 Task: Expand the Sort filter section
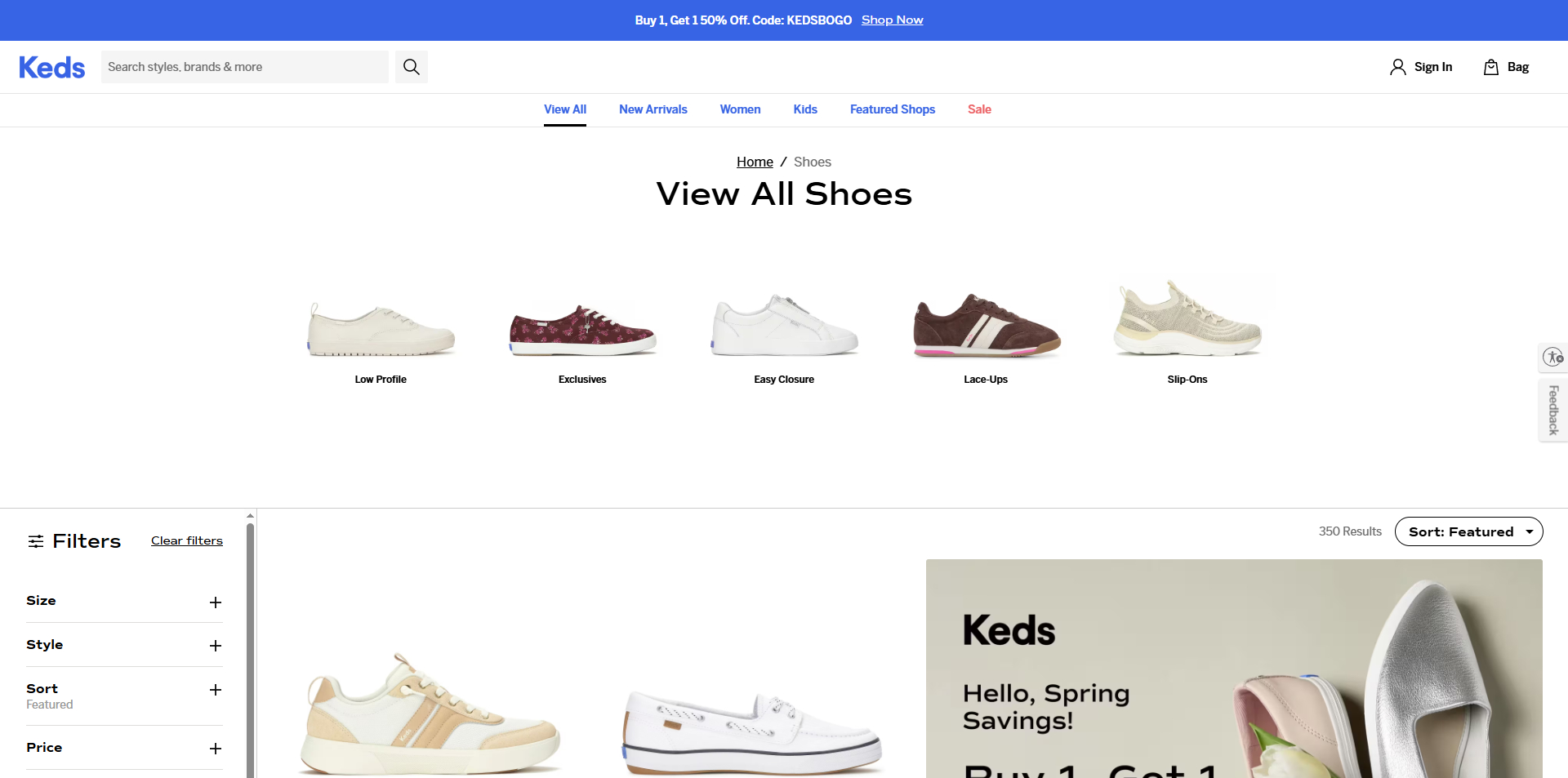click(x=215, y=690)
